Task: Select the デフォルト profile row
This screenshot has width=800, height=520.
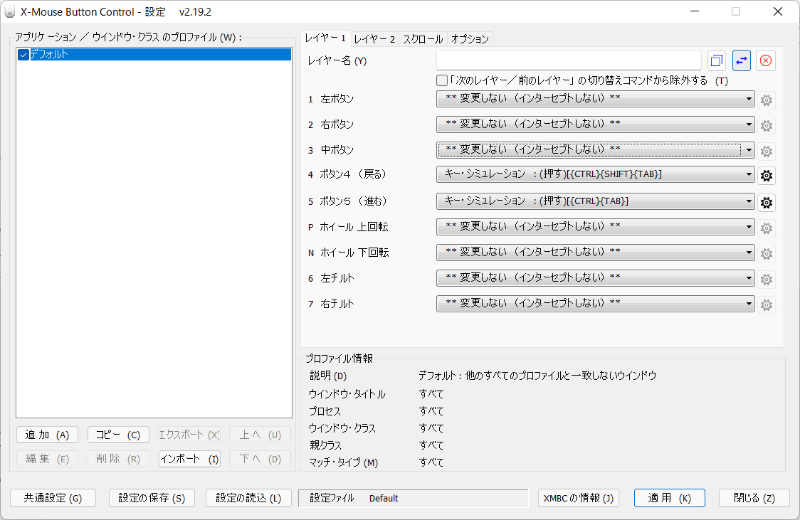Action: (154, 55)
